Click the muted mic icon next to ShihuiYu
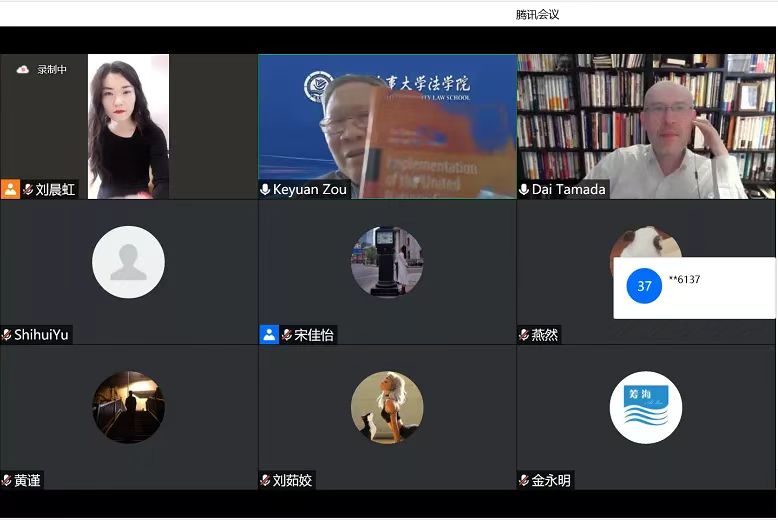 click(7, 335)
